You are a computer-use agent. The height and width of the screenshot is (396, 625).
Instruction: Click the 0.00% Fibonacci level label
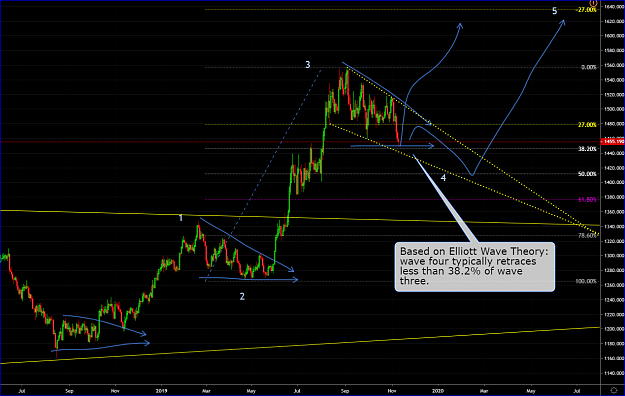[x=589, y=67]
